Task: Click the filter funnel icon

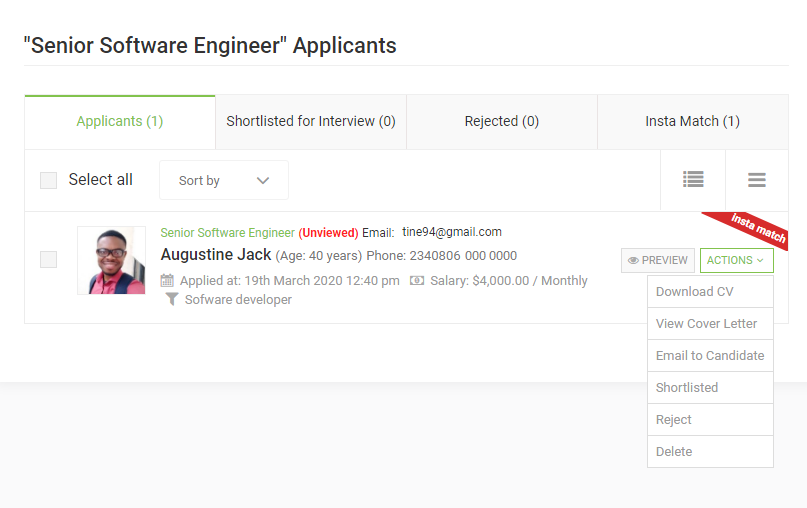Action: click(x=171, y=300)
